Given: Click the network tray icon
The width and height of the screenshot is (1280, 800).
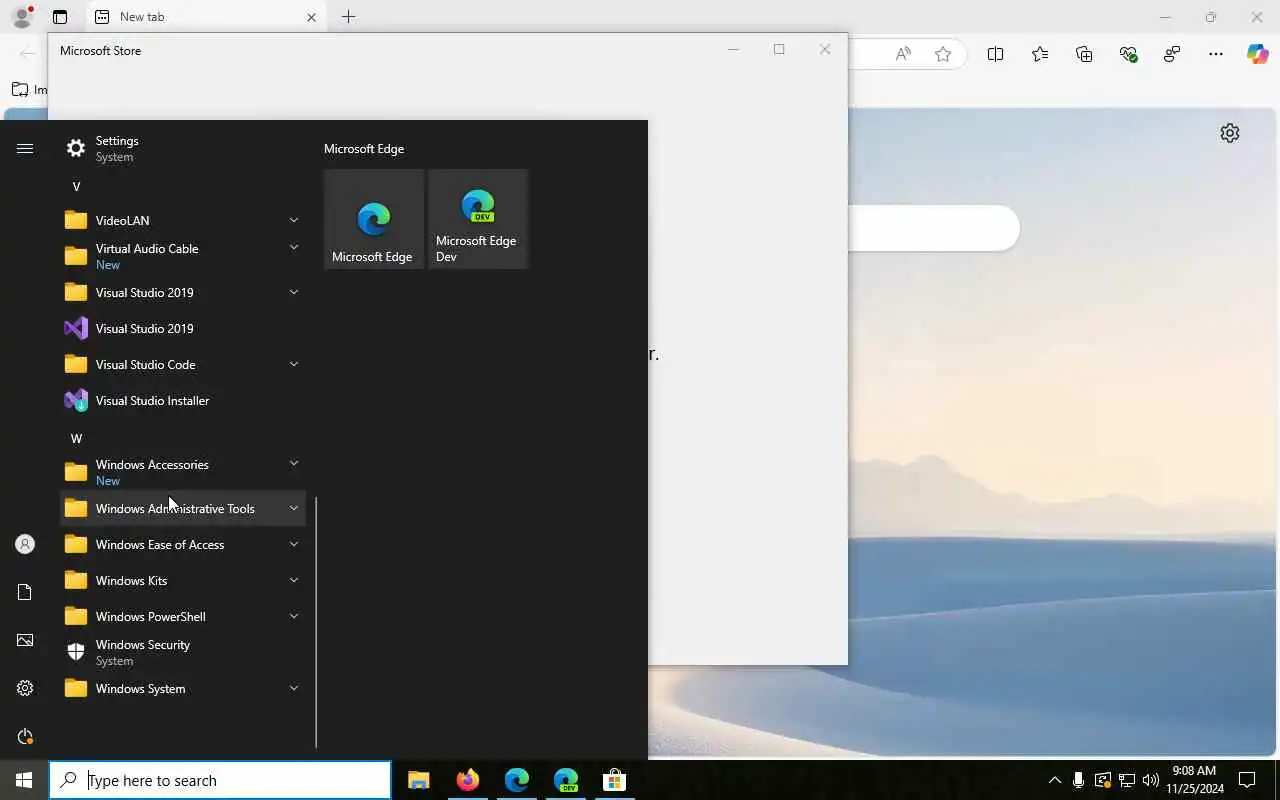Looking at the screenshot, I should click(1126, 780).
